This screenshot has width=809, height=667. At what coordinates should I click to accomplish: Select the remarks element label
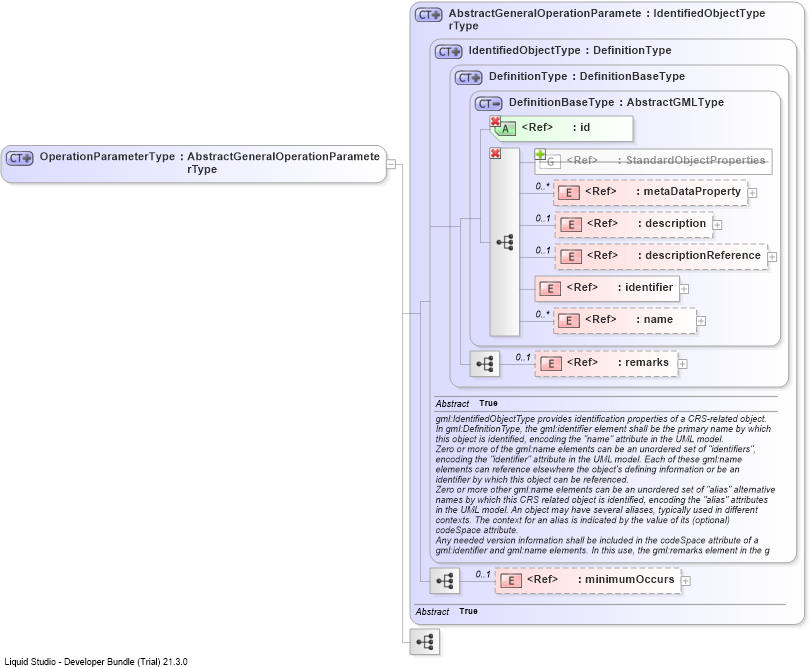pos(646,363)
